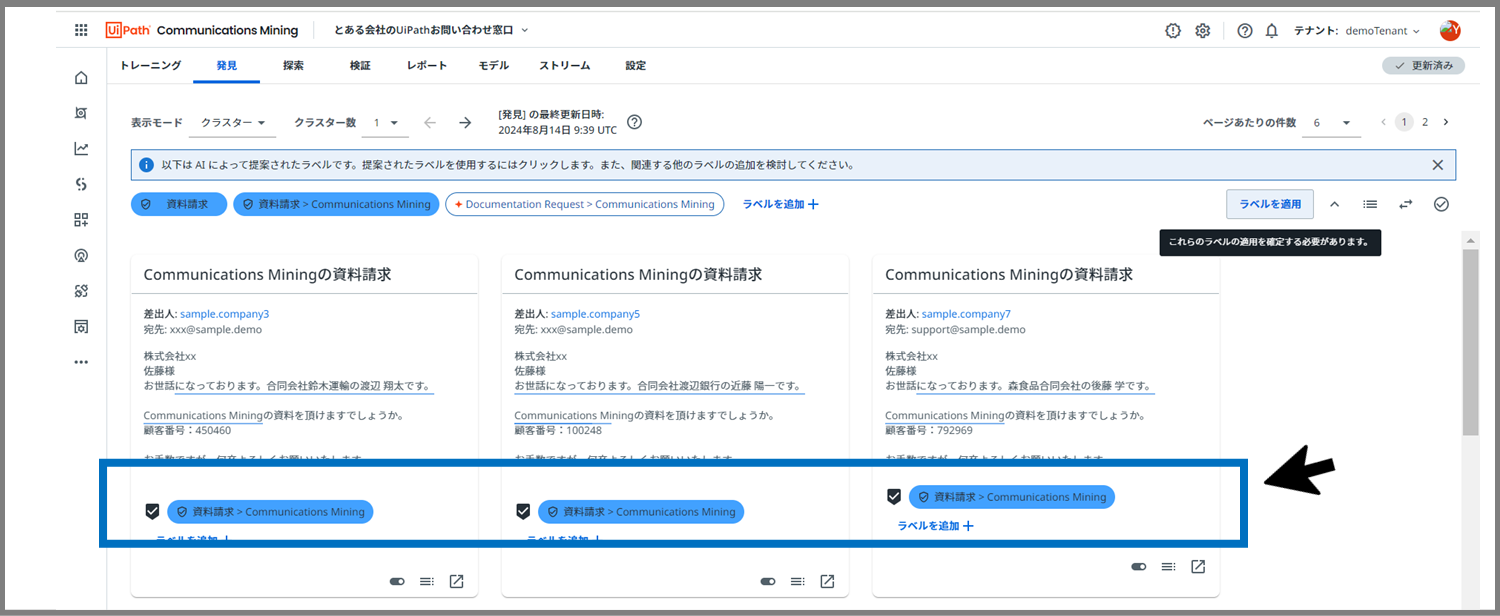Viewport: 1500px width, 616px height.
Task: Open the alert badge icon in header
Action: tap(1173, 31)
